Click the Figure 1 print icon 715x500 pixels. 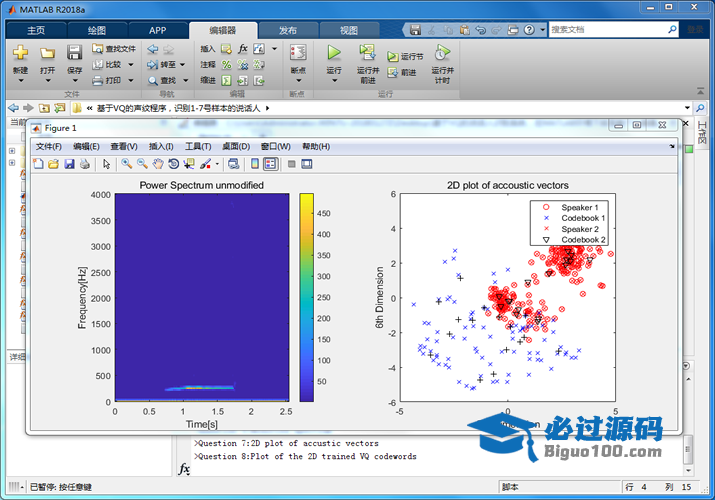(84, 164)
